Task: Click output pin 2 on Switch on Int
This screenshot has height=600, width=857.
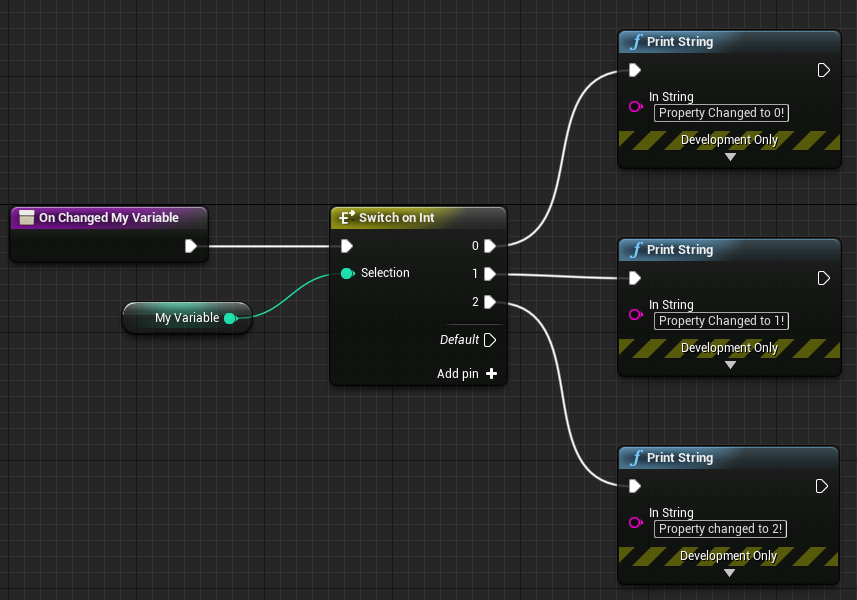Action: click(490, 301)
